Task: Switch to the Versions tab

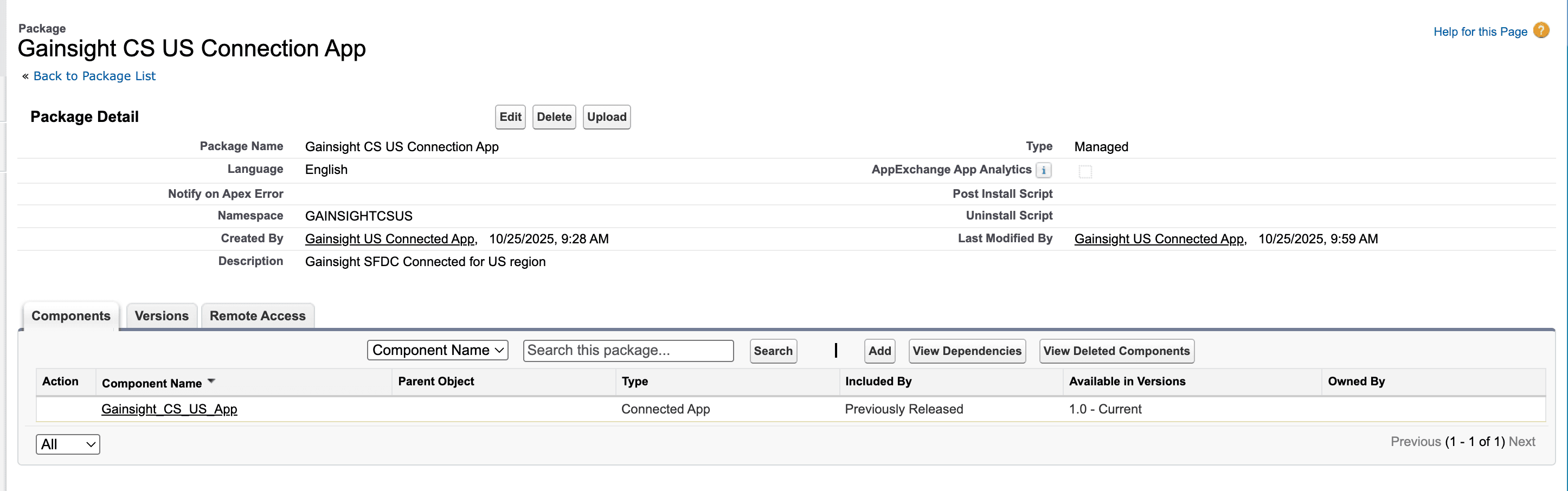Action: click(x=162, y=316)
